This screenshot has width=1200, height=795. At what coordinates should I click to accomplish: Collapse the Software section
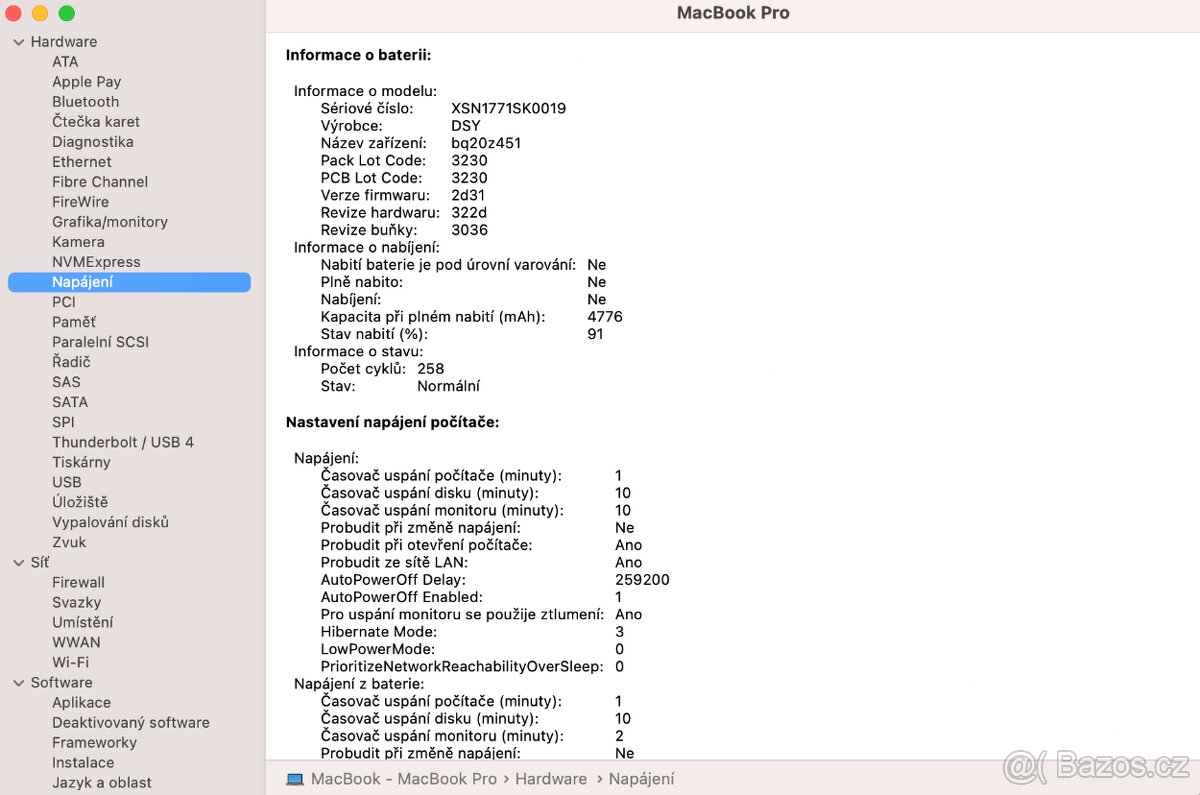pos(19,683)
